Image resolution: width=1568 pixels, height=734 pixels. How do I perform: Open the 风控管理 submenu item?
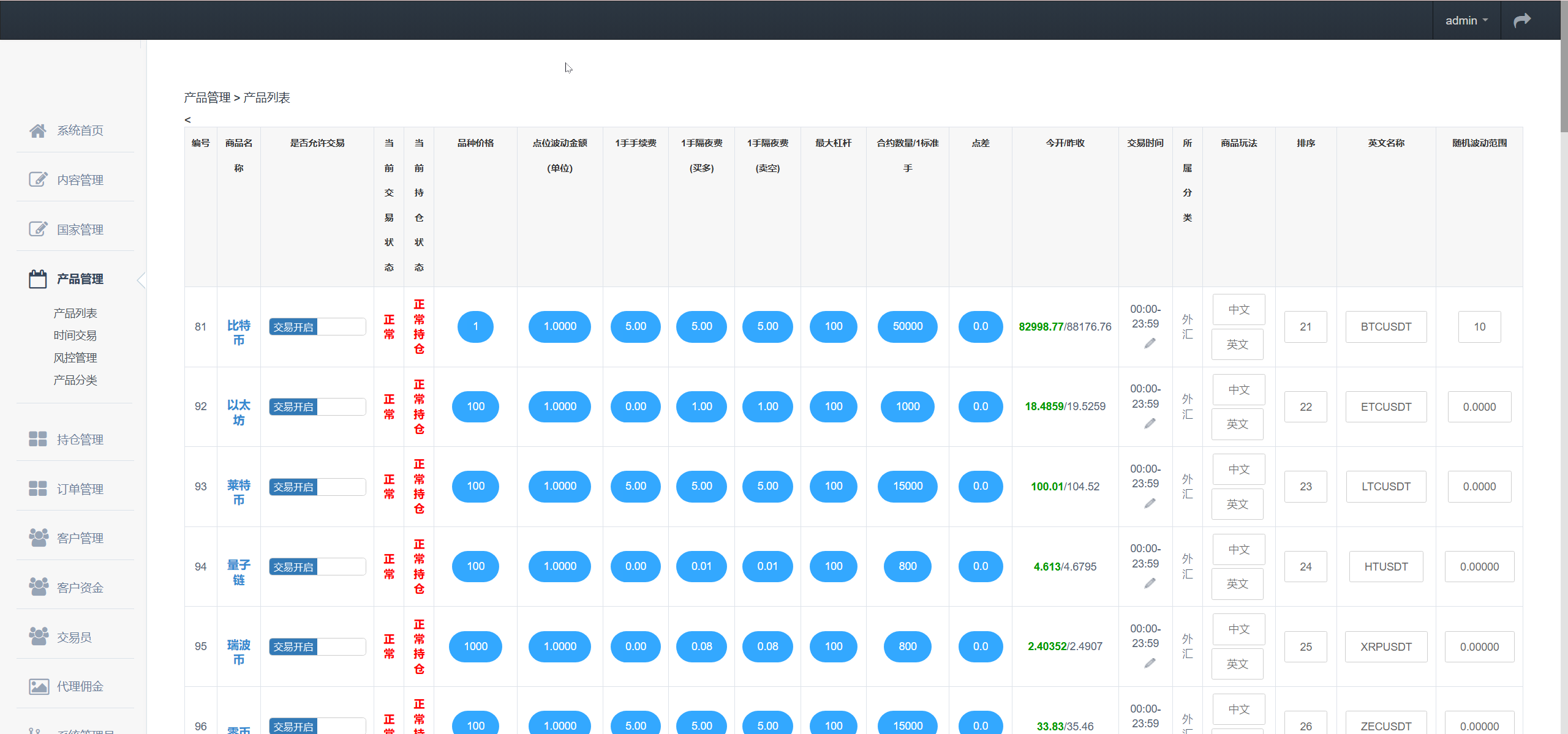coord(75,358)
